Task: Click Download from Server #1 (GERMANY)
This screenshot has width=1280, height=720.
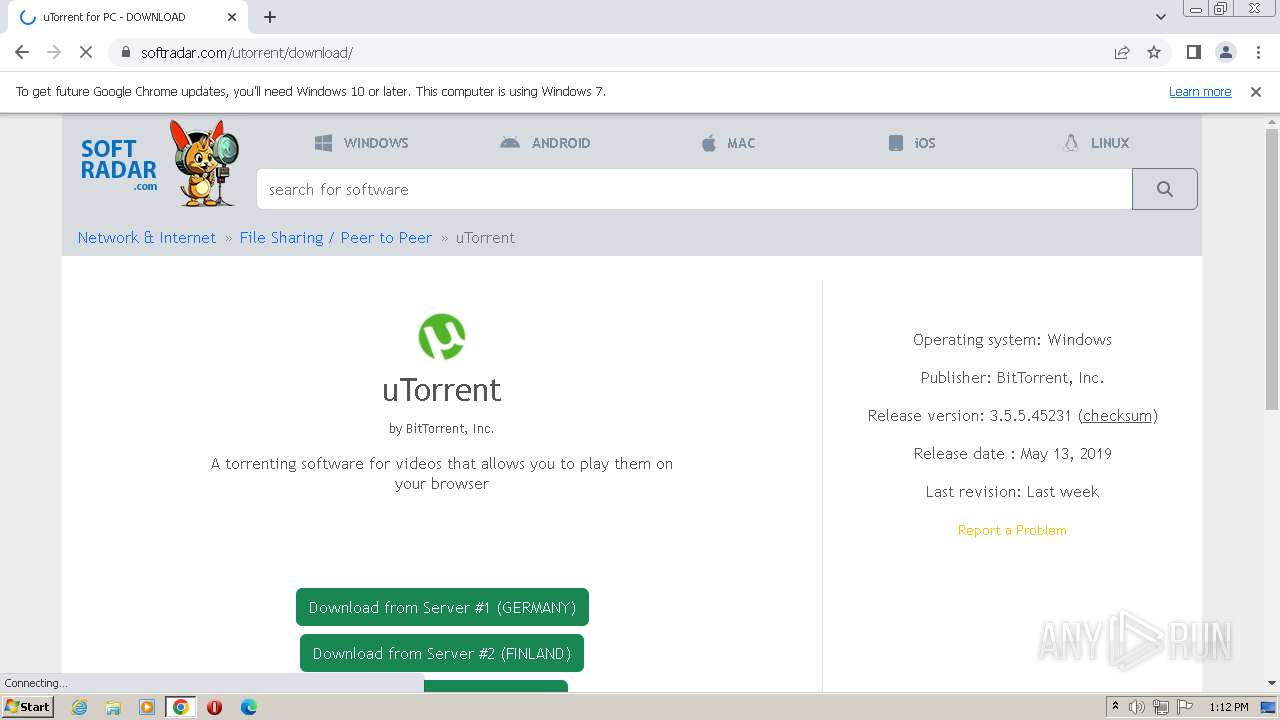Action: point(442,607)
